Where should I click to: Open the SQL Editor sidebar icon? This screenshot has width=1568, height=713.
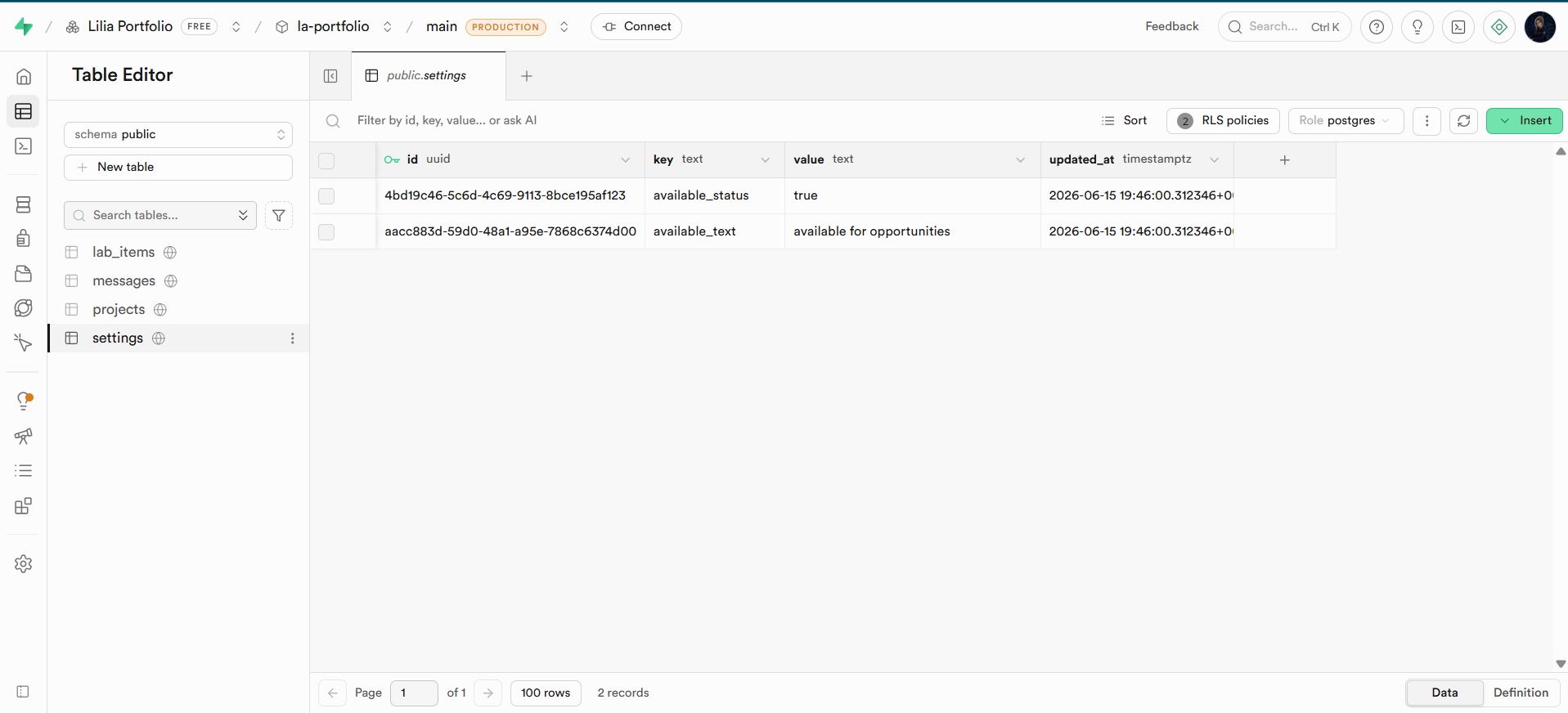24,146
